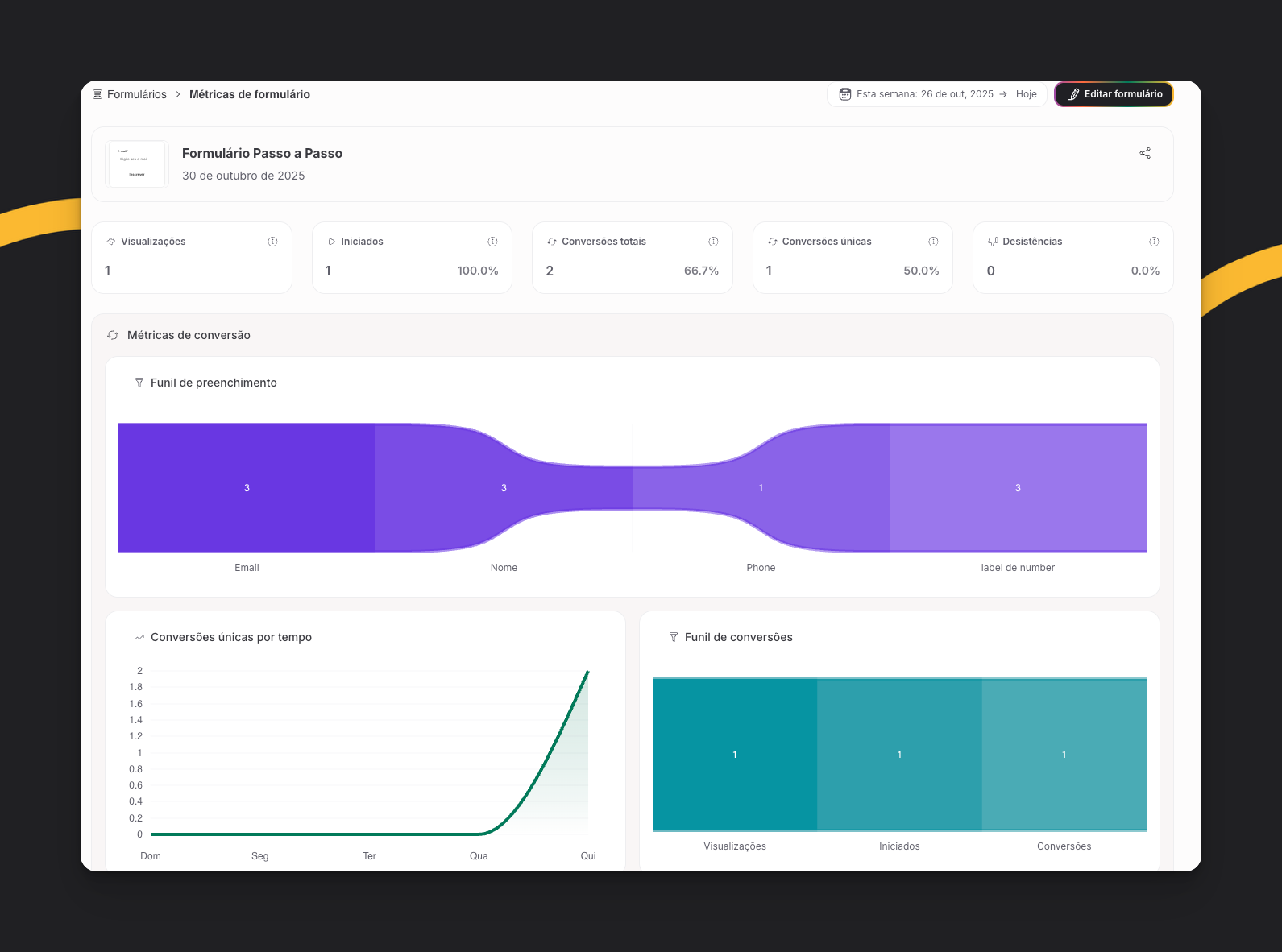Click the Qui data point on line chart

(x=587, y=672)
